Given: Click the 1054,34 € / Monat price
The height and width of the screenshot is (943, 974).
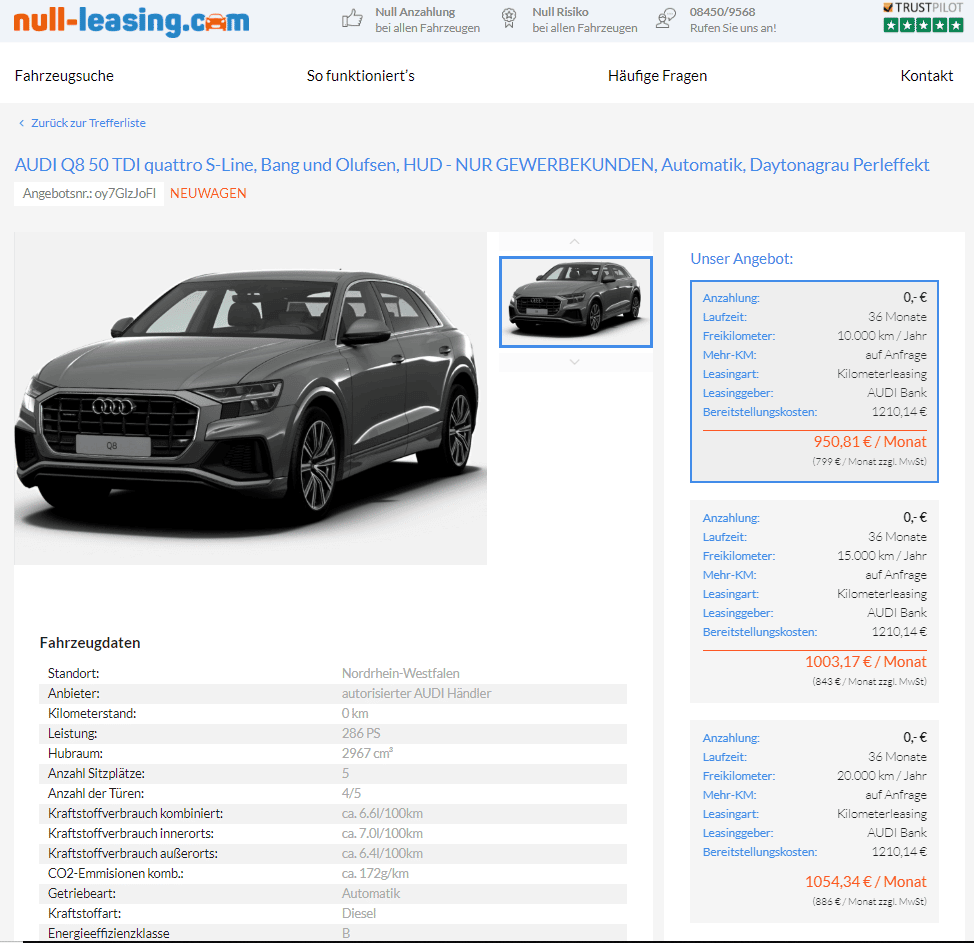Looking at the screenshot, I should click(x=865, y=882).
